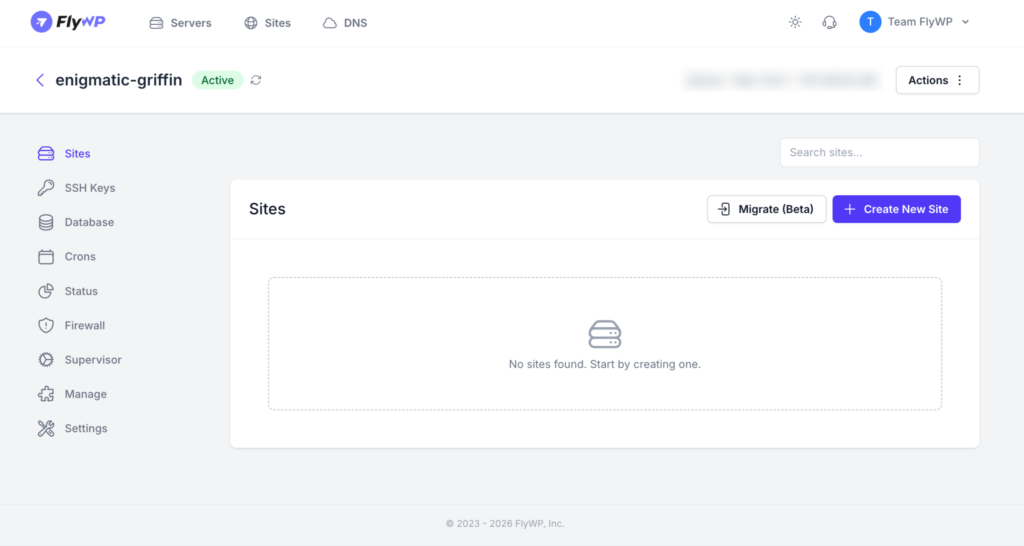Open the Manage sidebar item
The height and width of the screenshot is (546, 1024).
85,394
